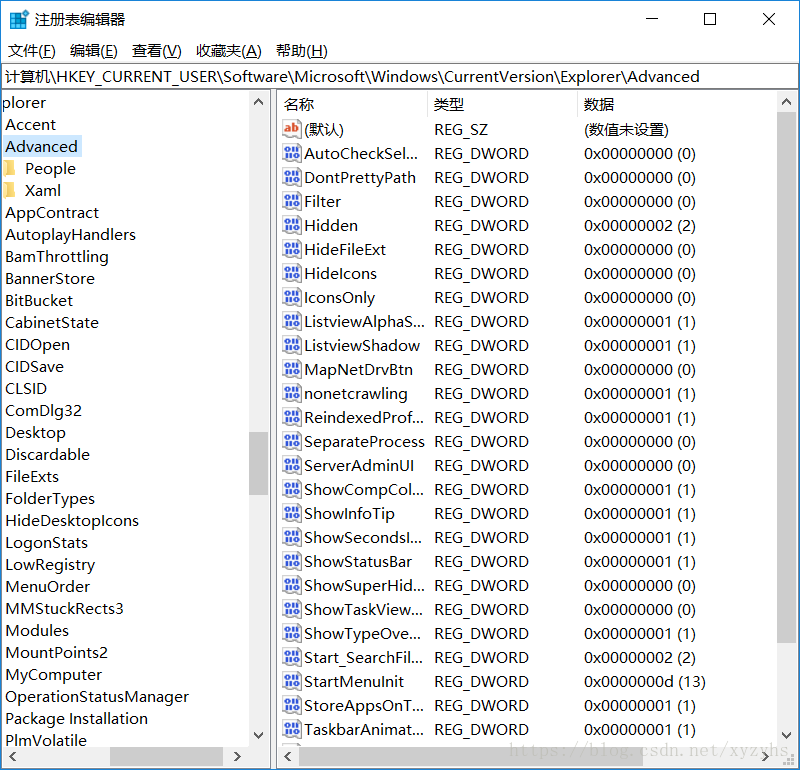Click the MapNetDrvBtn value icon
Image resolution: width=800 pixels, height=770 pixels.
point(291,369)
